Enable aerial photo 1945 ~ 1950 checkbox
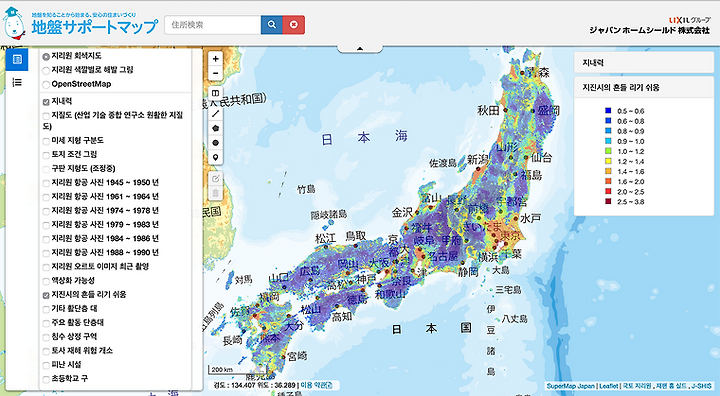 coord(46,183)
